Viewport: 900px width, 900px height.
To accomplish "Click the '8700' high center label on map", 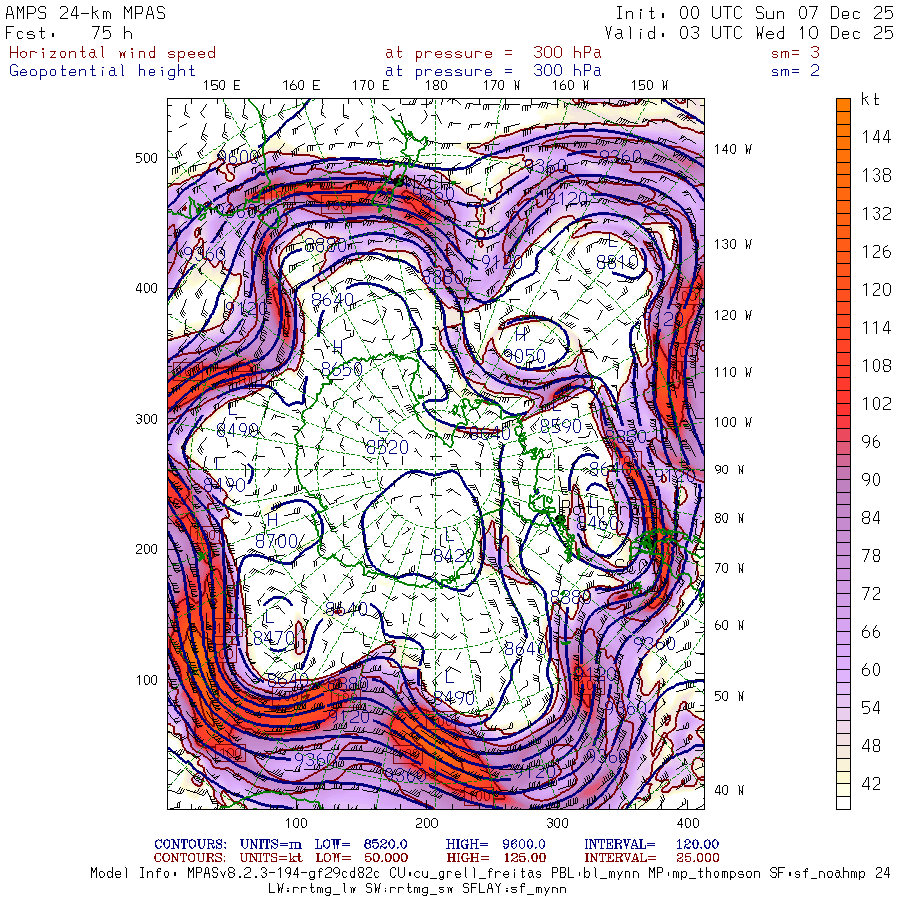I will tap(276, 541).
